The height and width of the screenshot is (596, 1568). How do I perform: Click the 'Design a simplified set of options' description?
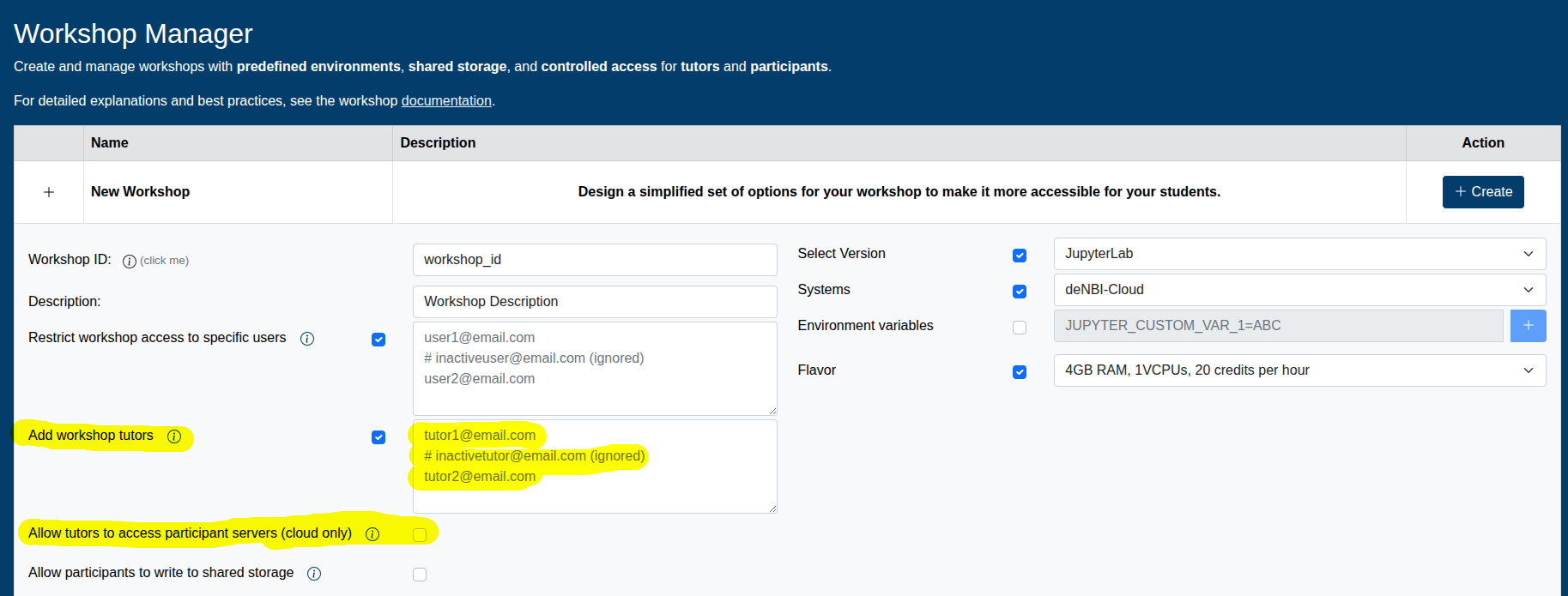tap(899, 192)
